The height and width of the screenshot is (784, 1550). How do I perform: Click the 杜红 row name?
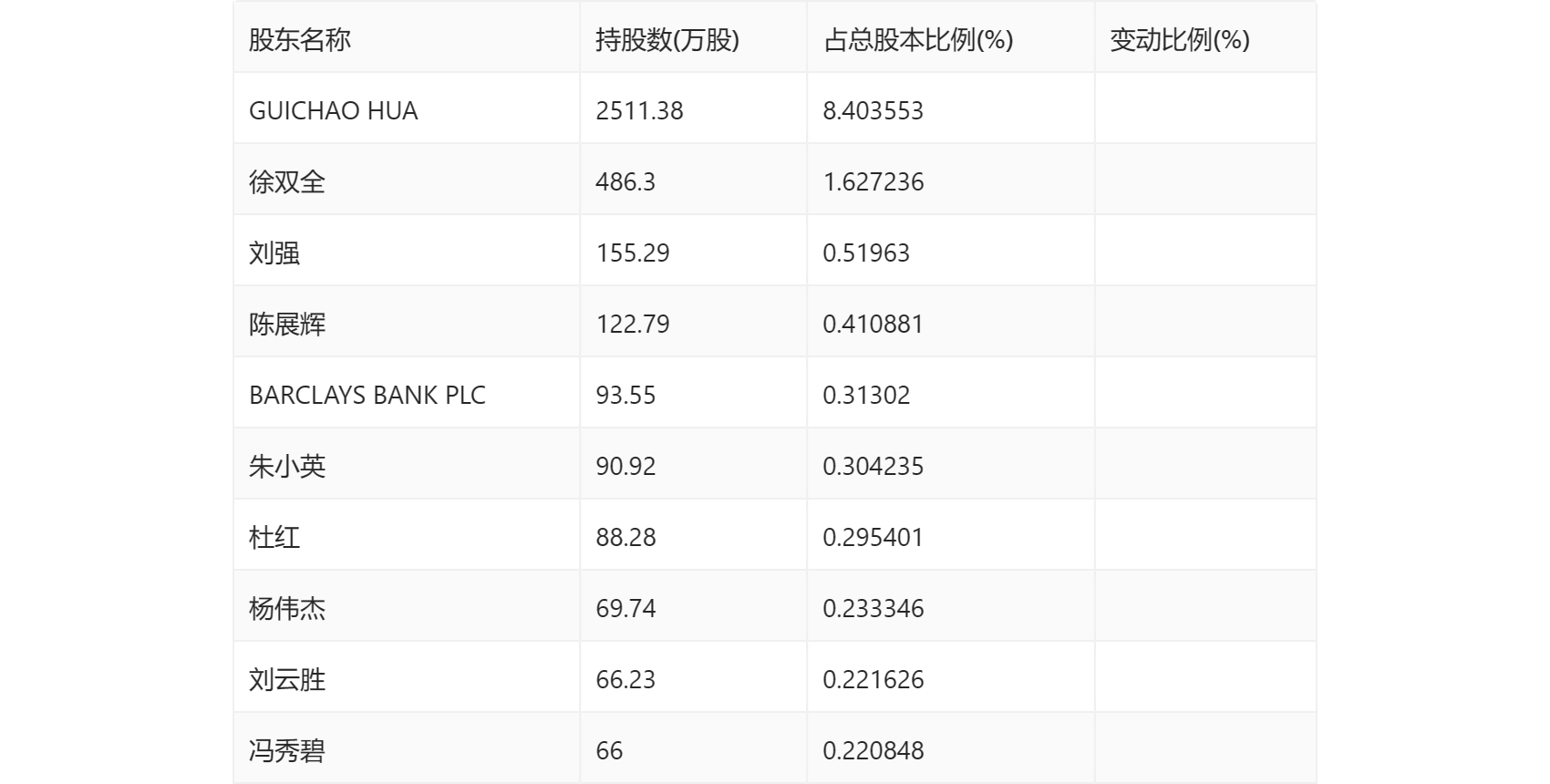click(x=274, y=538)
